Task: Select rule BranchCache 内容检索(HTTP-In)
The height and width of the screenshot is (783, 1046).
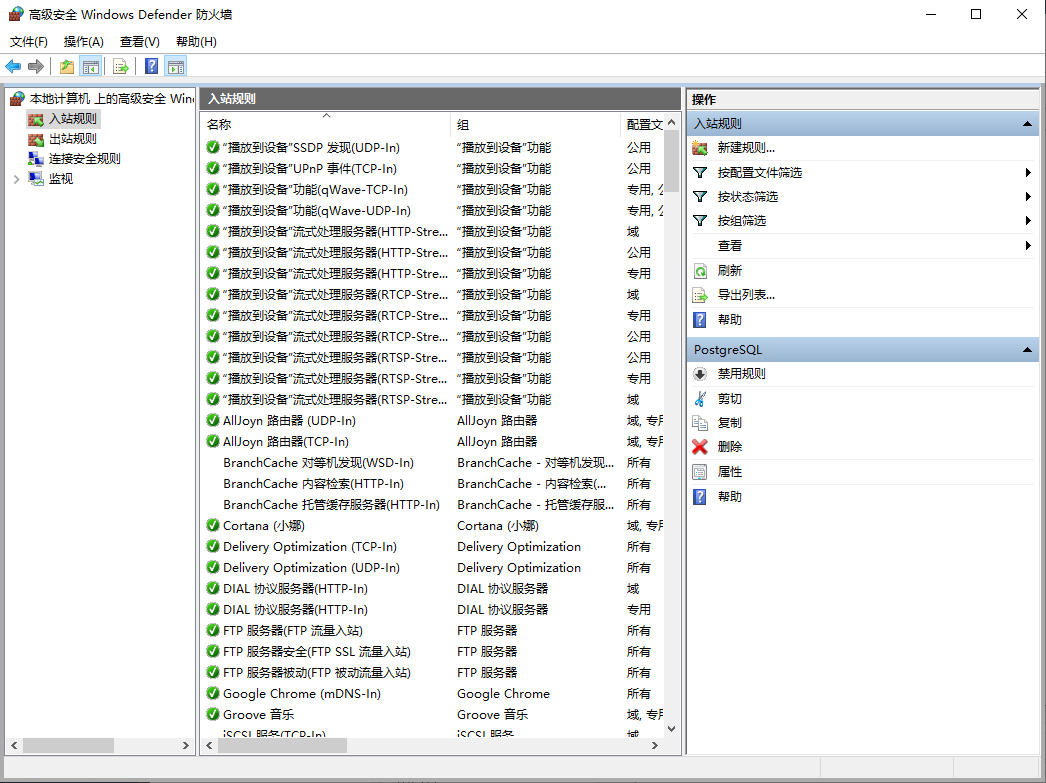Action: coord(314,484)
